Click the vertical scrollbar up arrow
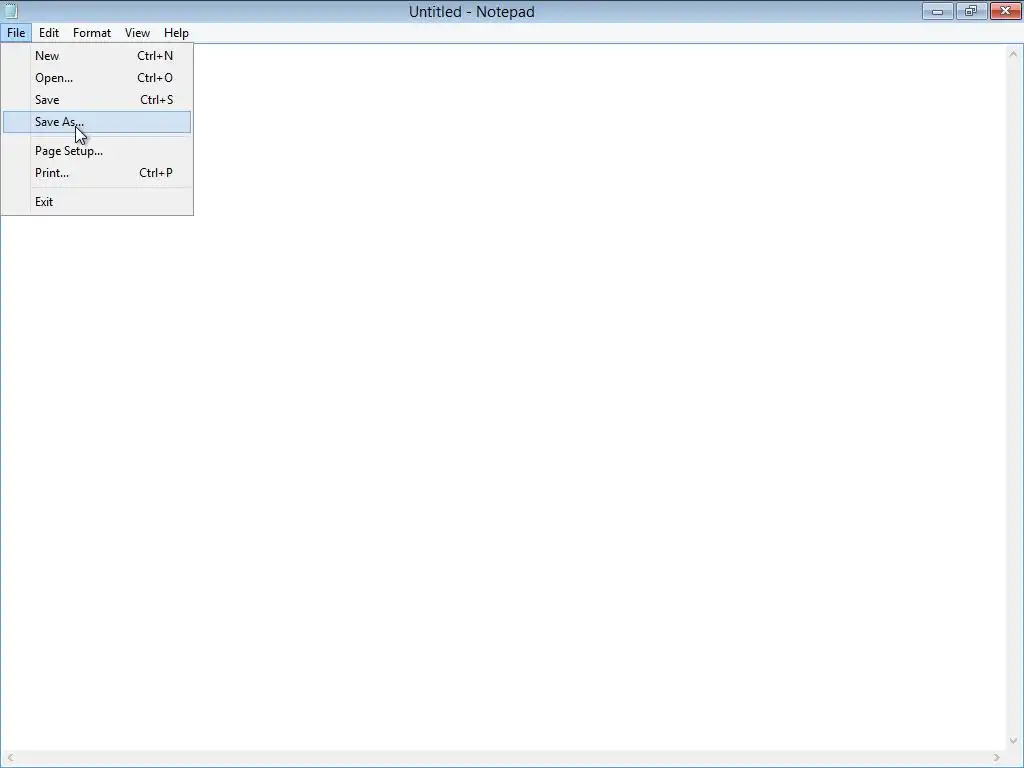The image size is (1024, 768). [1013, 54]
